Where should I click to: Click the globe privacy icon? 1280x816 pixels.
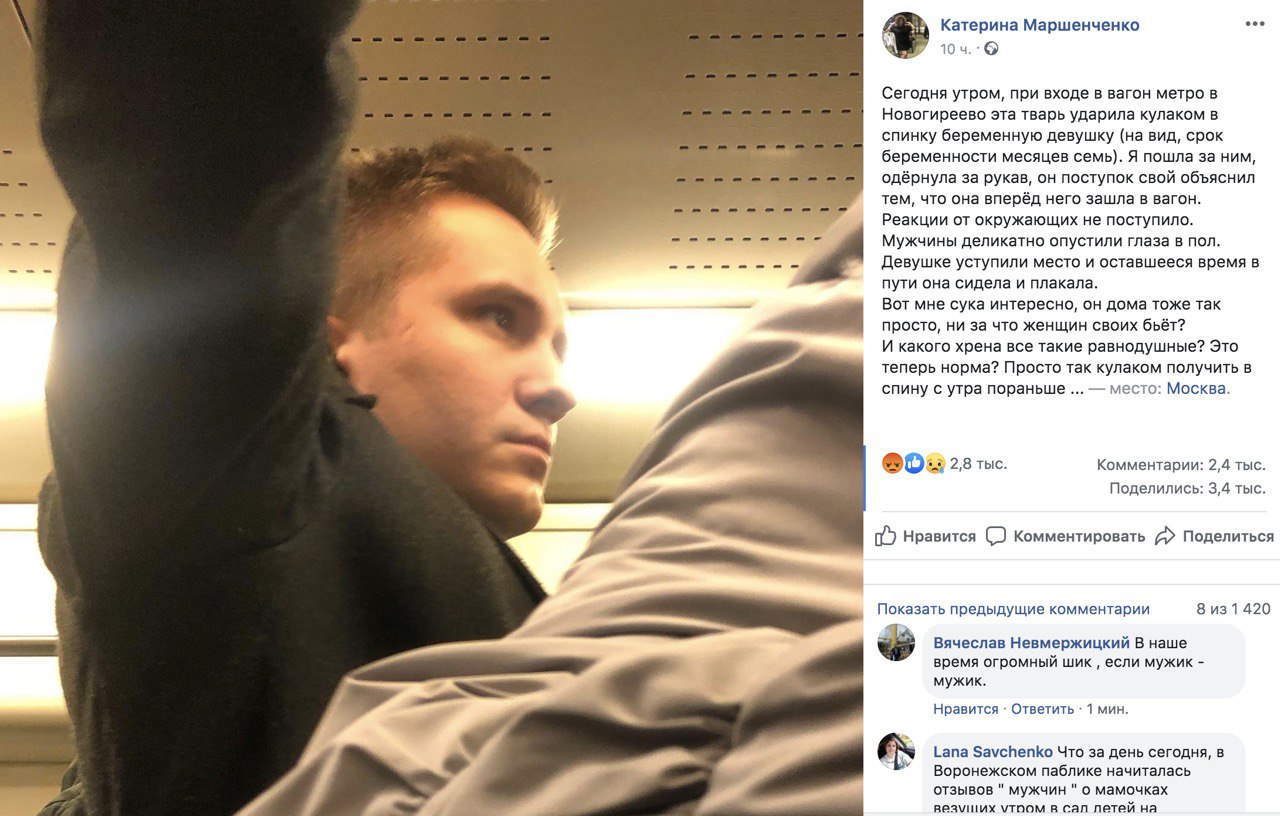(991, 48)
